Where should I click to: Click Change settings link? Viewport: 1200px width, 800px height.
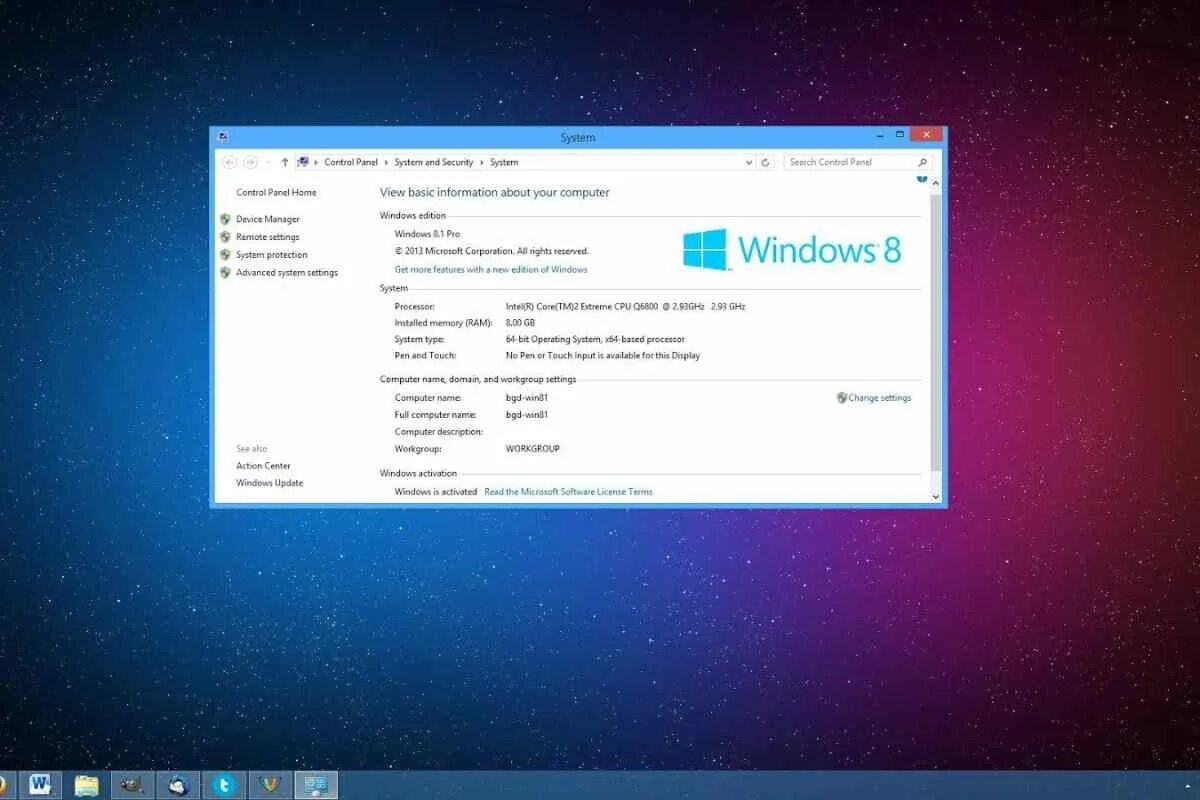(880, 398)
